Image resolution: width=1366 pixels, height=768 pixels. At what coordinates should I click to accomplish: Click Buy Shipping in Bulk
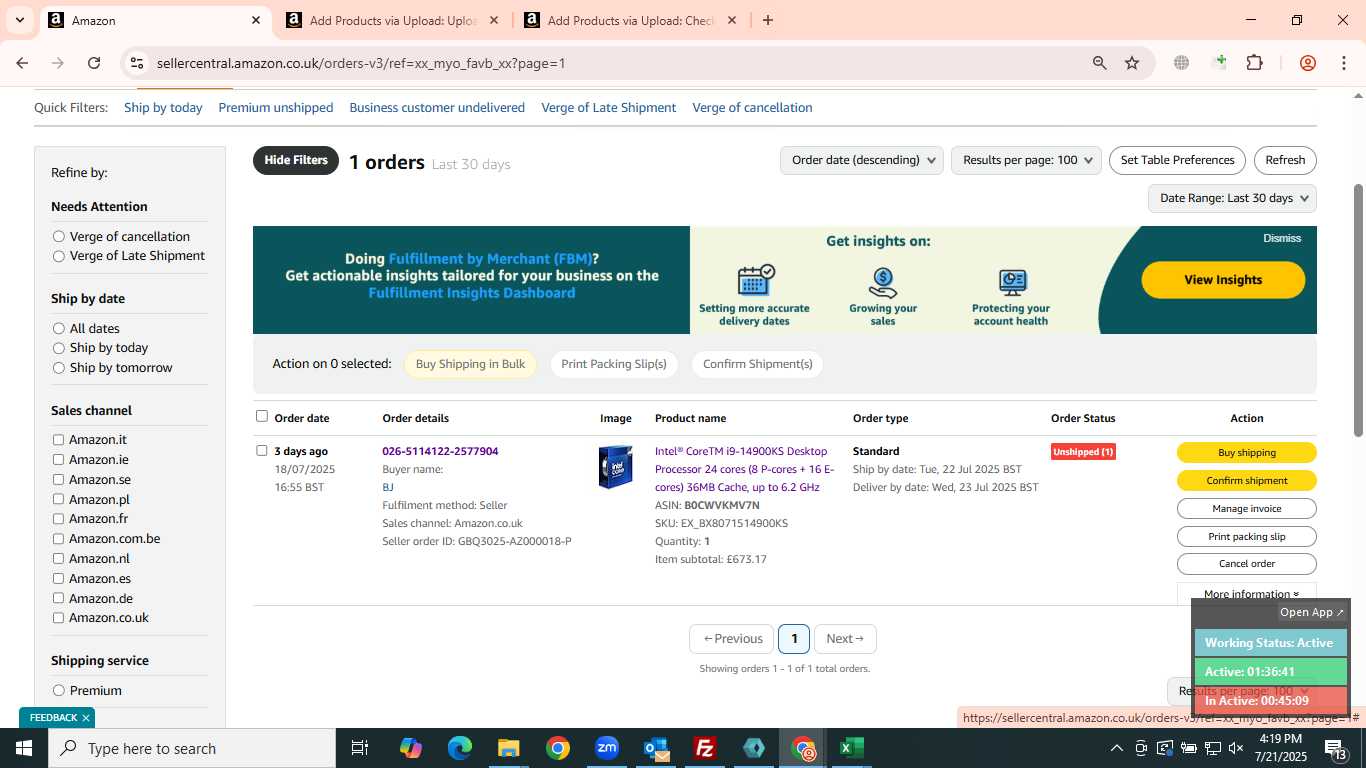[470, 364]
